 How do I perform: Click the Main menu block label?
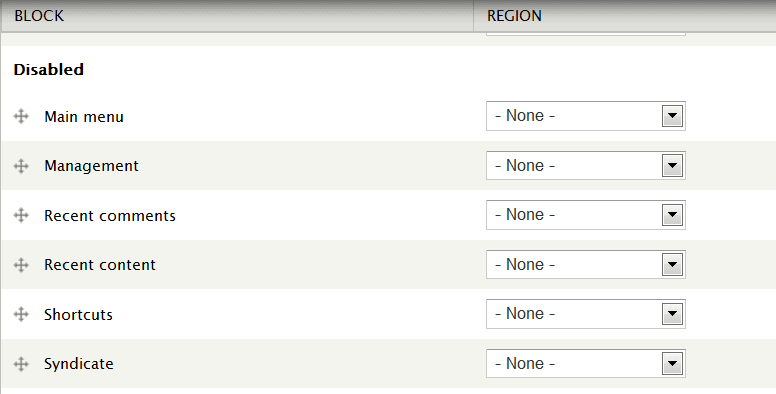[84, 117]
